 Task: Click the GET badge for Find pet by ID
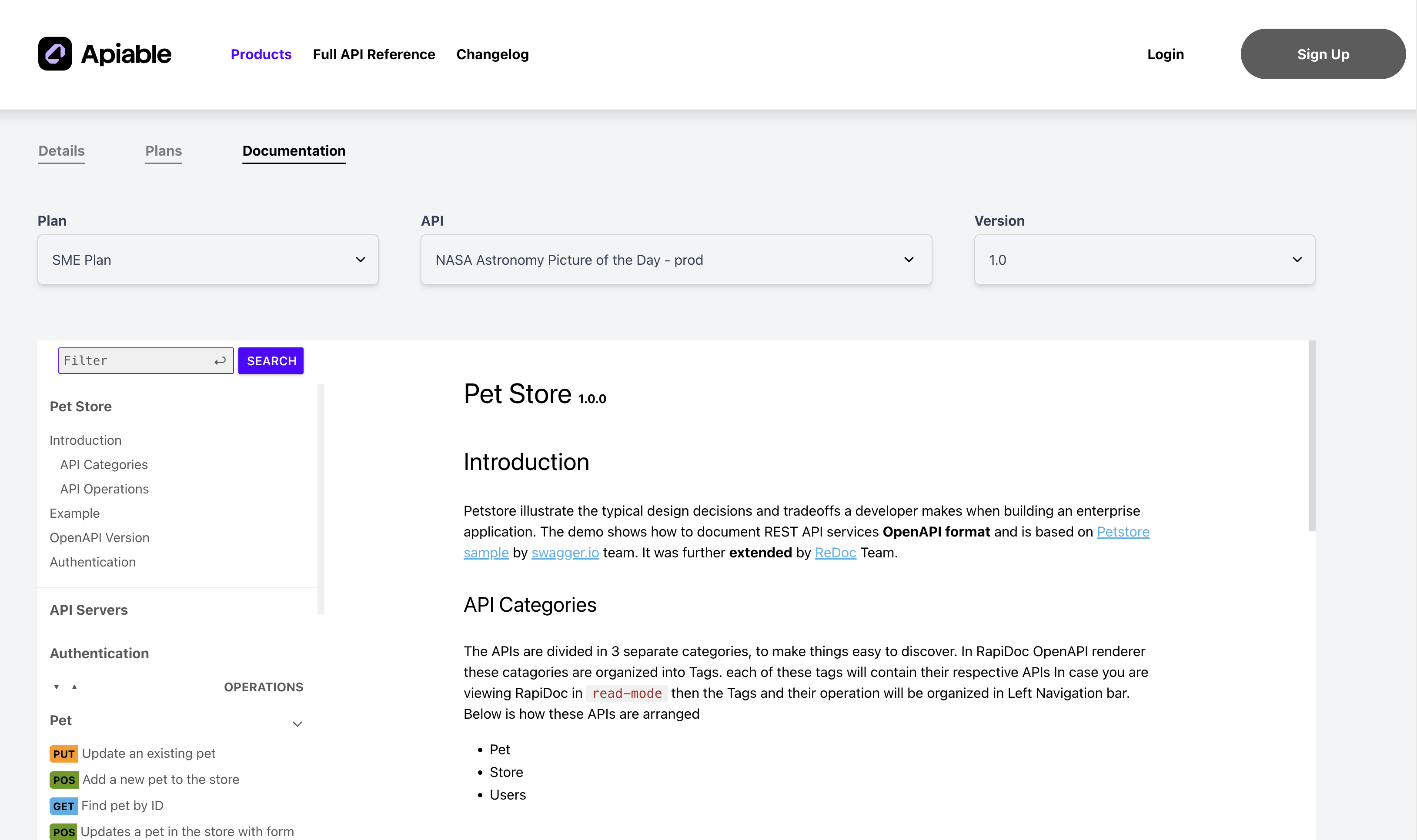coord(63,806)
